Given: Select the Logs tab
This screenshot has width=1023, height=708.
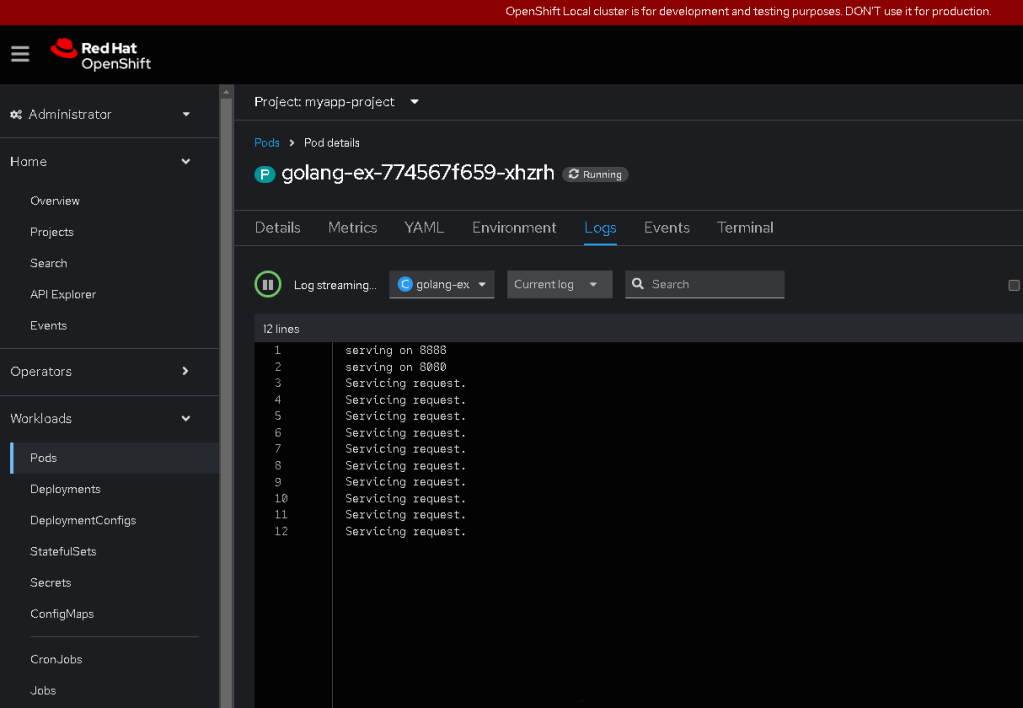Looking at the screenshot, I should tap(600, 228).
